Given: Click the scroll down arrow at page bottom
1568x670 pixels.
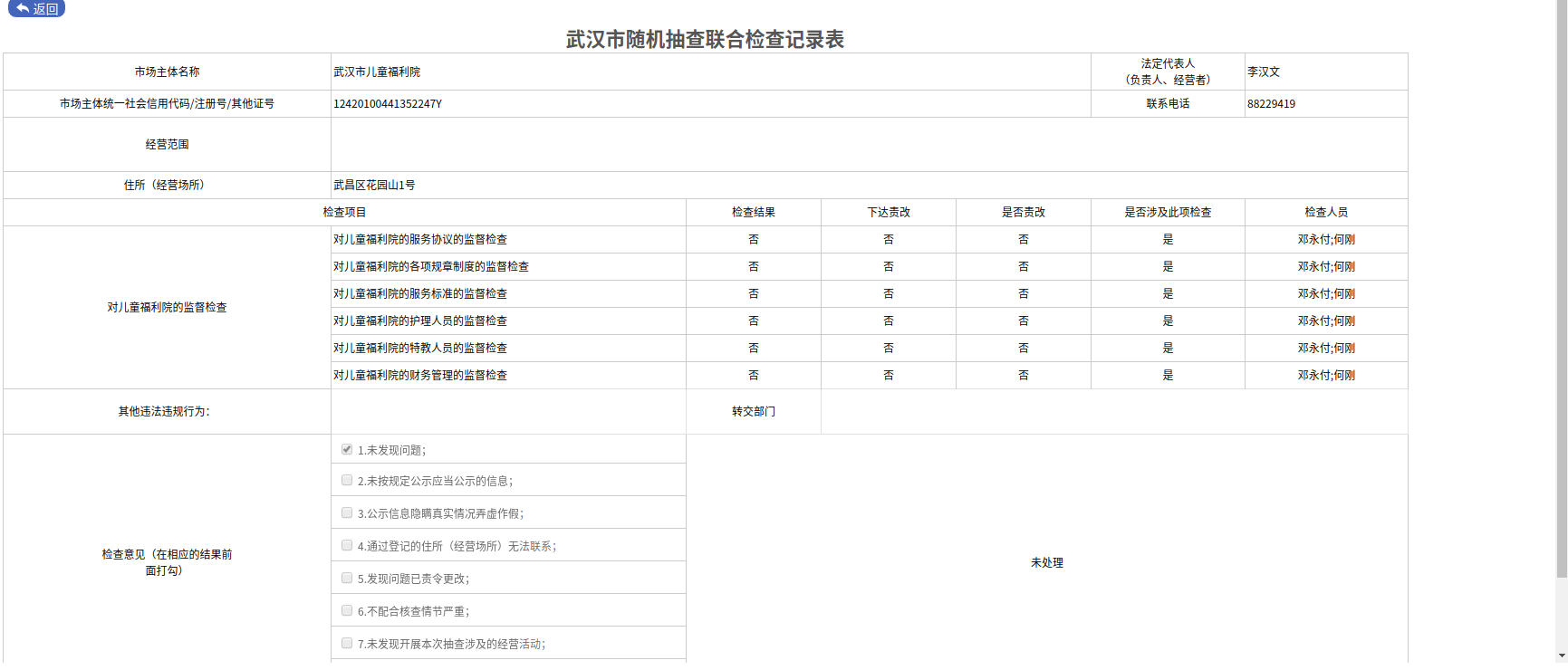Looking at the screenshot, I should click(x=1562, y=656).
